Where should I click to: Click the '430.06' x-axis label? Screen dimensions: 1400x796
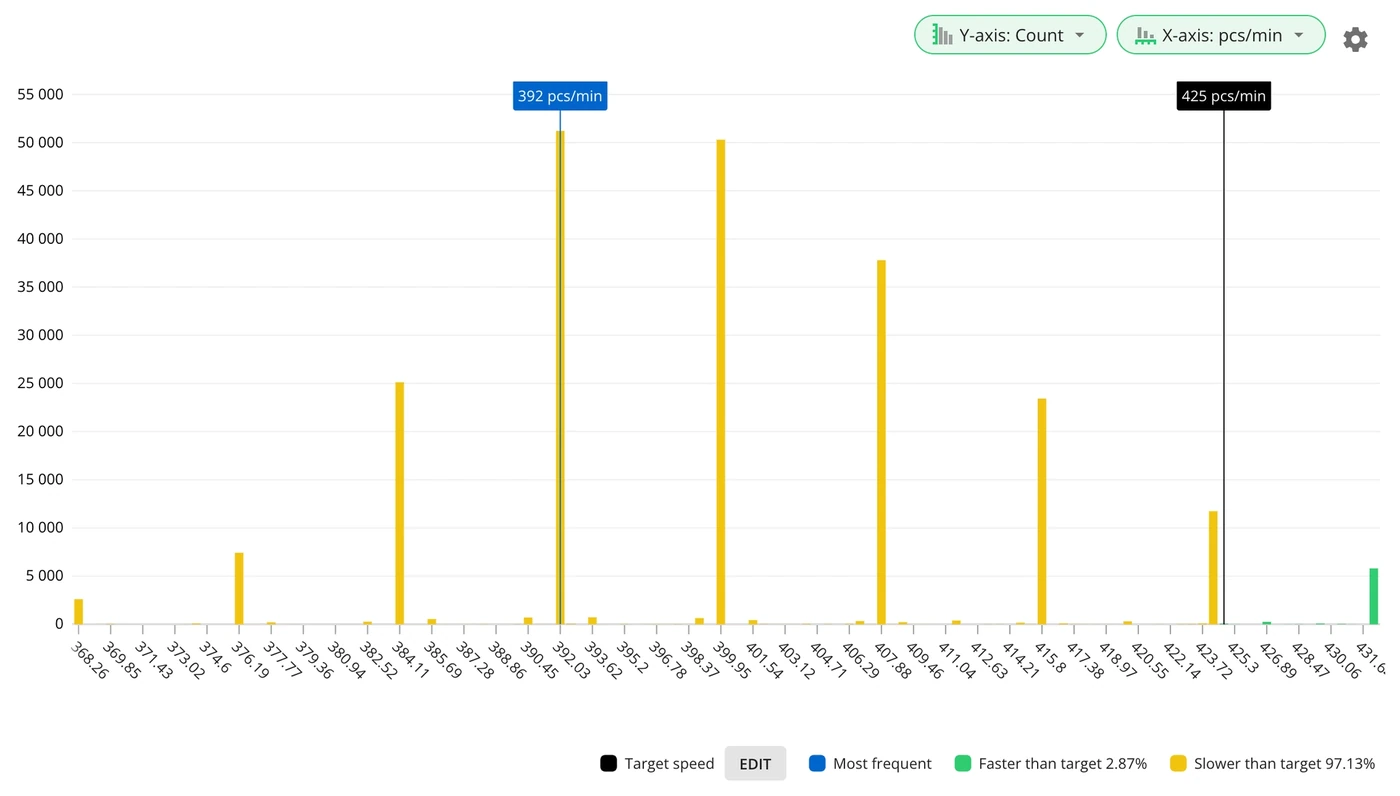point(1342,660)
